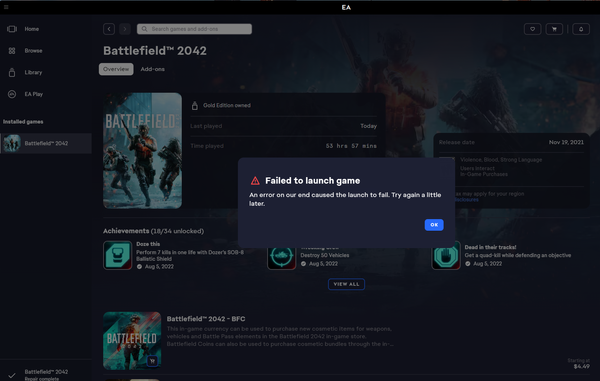Viewport: 600px width, 381px height.
Task: Click 'Failed to launch game' heading
Action: coord(313,181)
